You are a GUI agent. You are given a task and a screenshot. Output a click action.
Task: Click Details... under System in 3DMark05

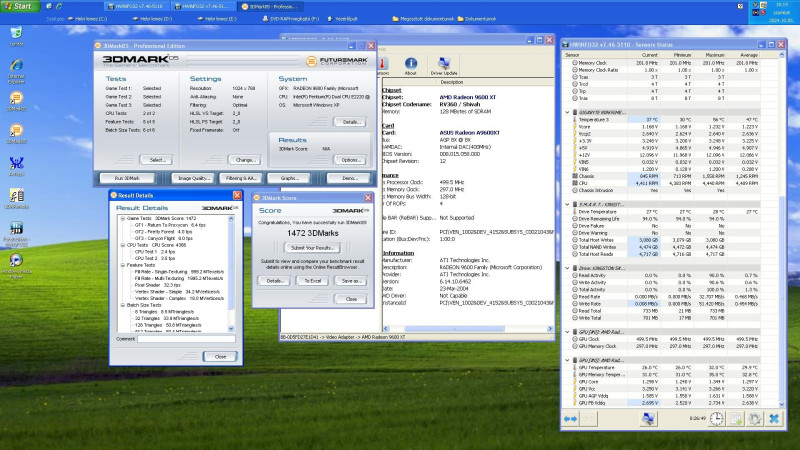pos(350,122)
